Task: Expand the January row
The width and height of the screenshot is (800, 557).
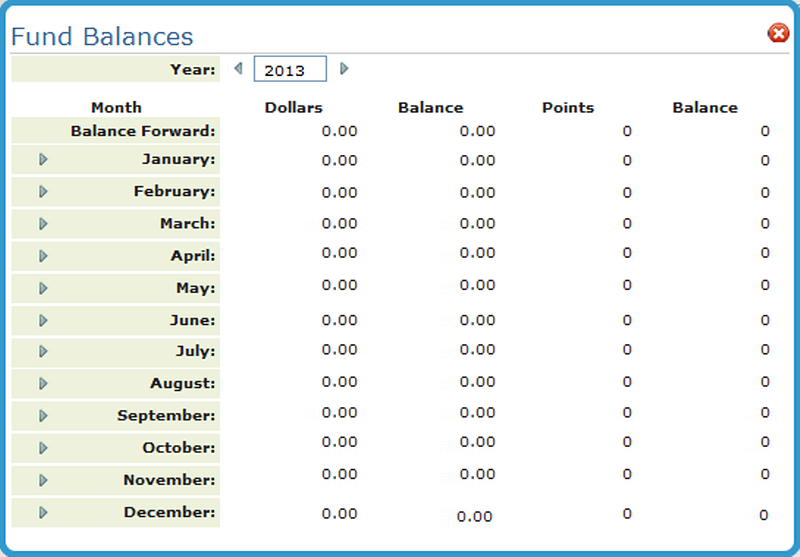Action: point(43,159)
